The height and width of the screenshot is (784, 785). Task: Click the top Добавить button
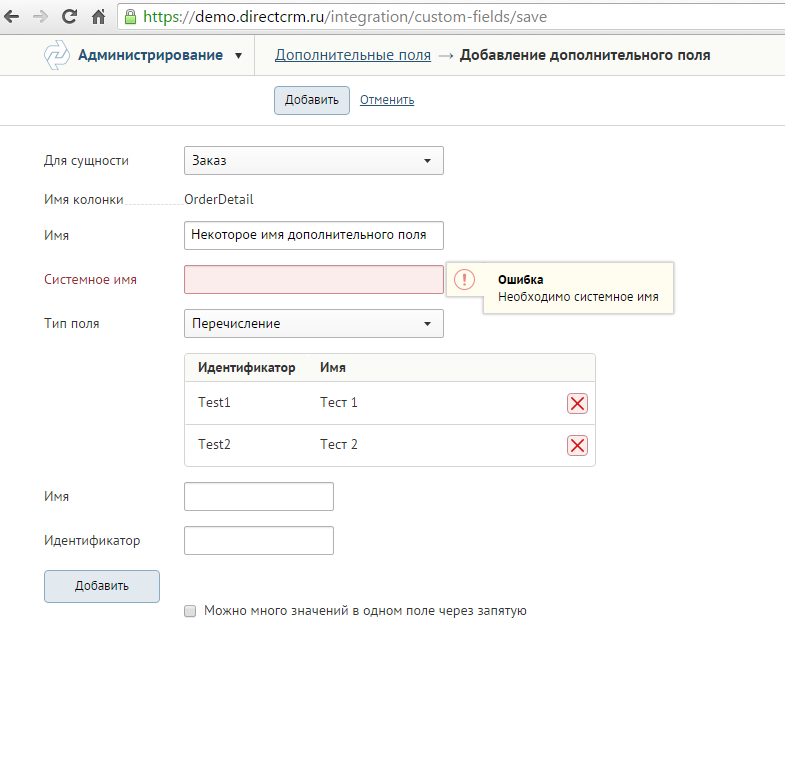click(x=312, y=100)
